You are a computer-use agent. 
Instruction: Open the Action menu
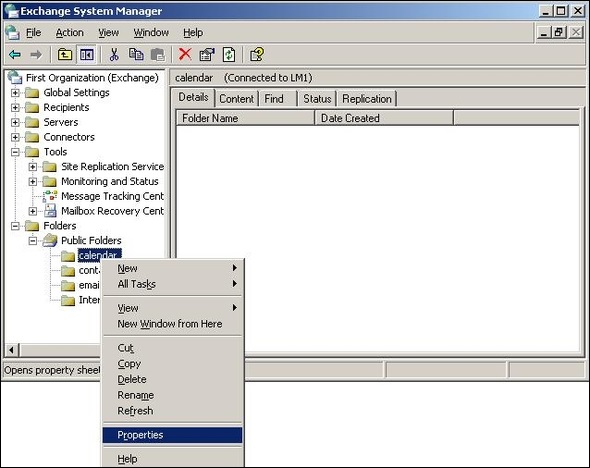coord(70,33)
